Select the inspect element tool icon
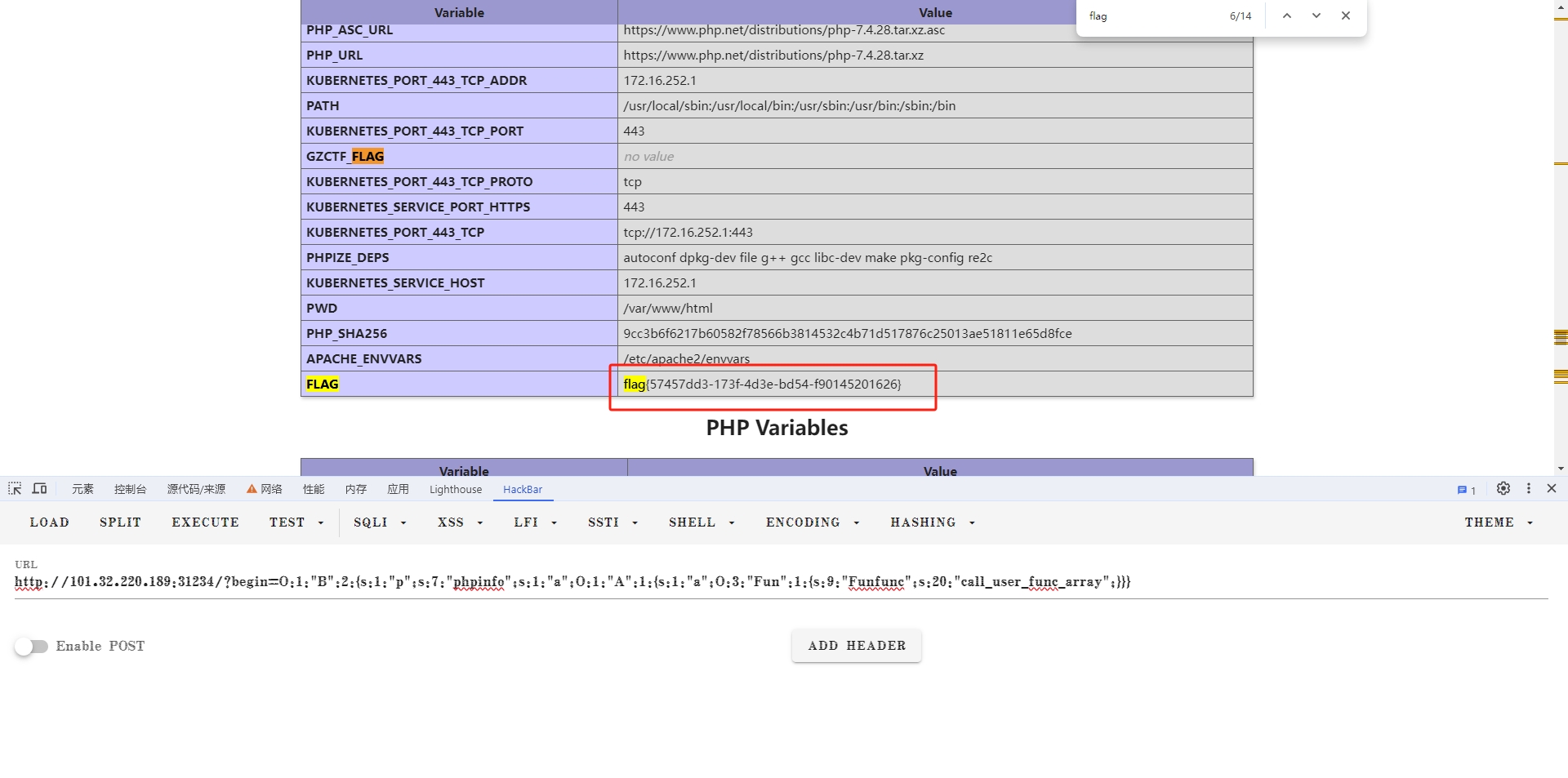Image resolution: width=1568 pixels, height=778 pixels. [13, 488]
